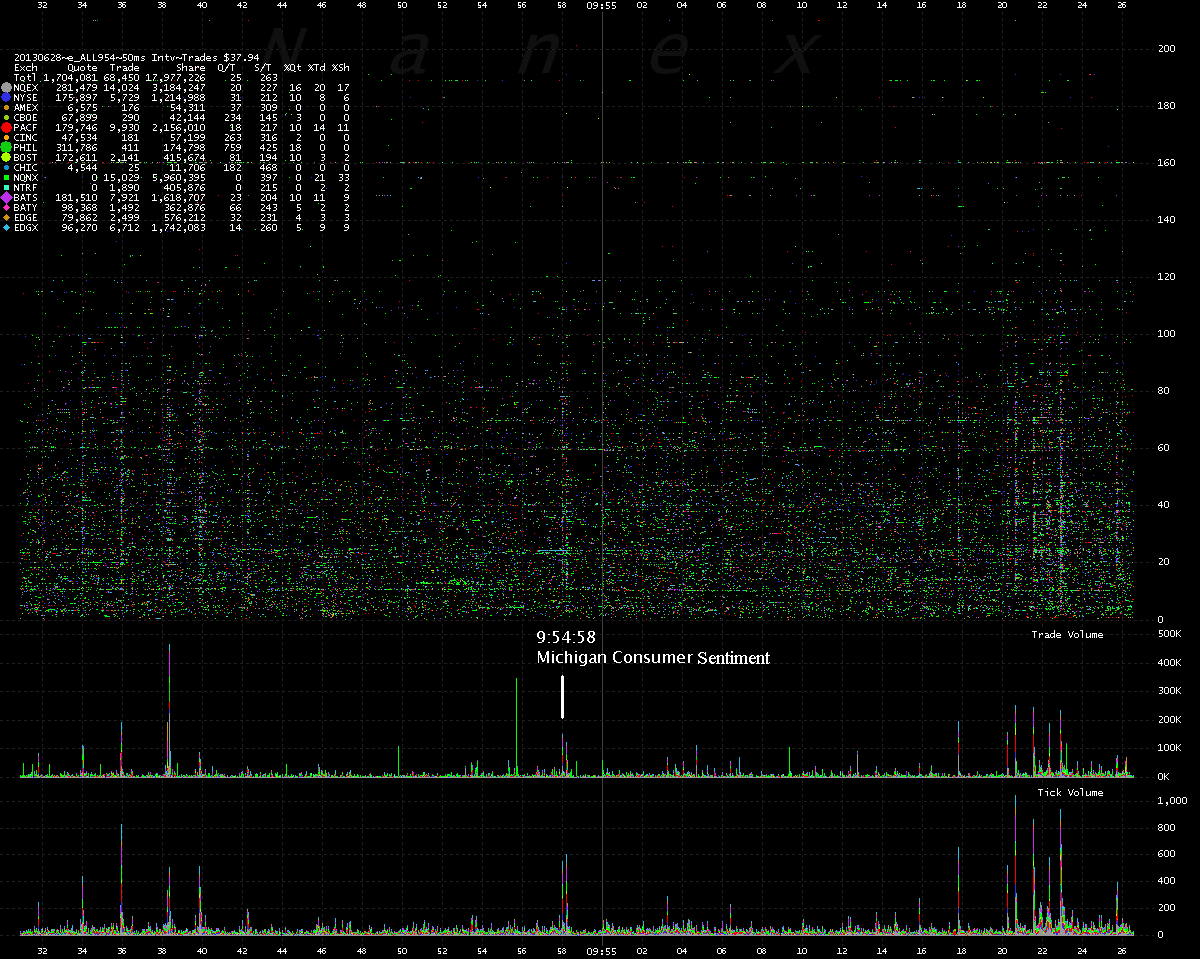Click the Michigan Consumer Sentiment annotation
The width and height of the screenshot is (1200, 959).
pyautogui.click(x=652, y=658)
